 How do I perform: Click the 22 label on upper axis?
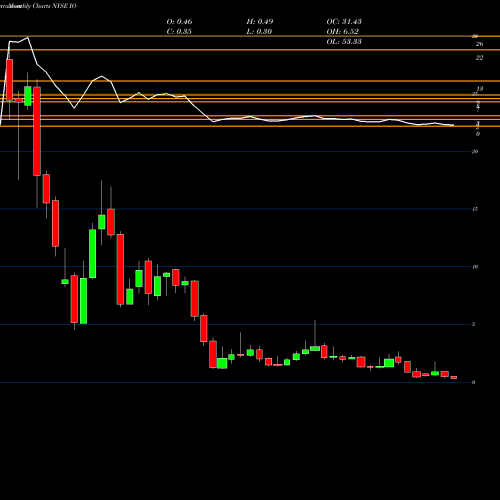pyautogui.click(x=479, y=58)
